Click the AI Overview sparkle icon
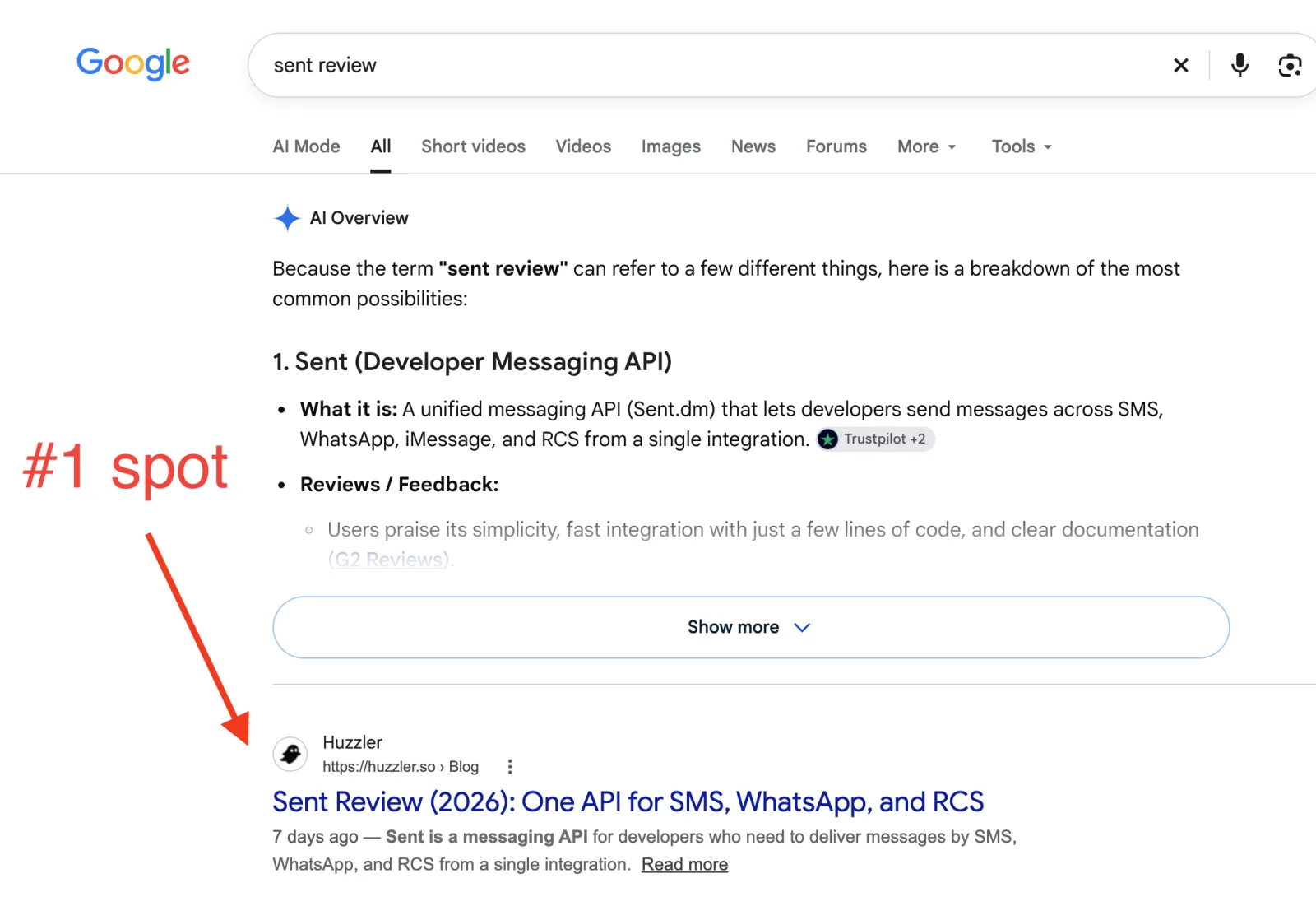The height and width of the screenshot is (906, 1316). [x=287, y=218]
